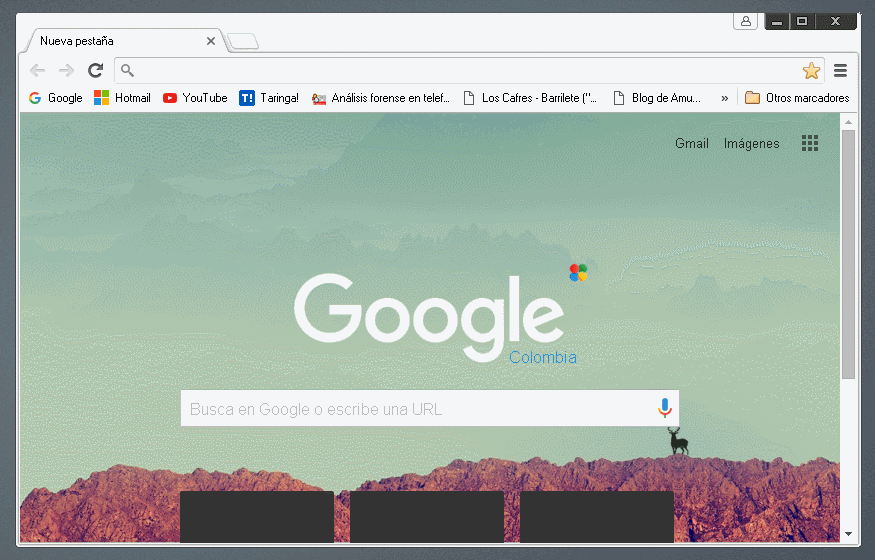Screen dimensions: 875x560
Task: Open the Hotmail bookmark
Action: click(122, 98)
